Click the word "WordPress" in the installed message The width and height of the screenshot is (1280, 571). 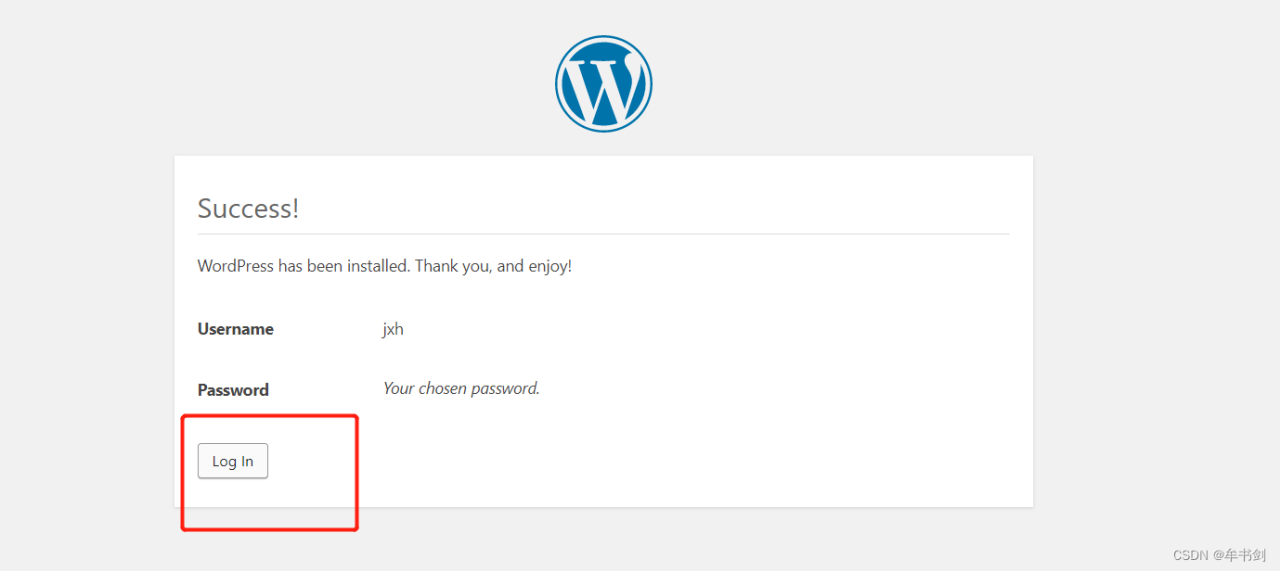tap(235, 266)
